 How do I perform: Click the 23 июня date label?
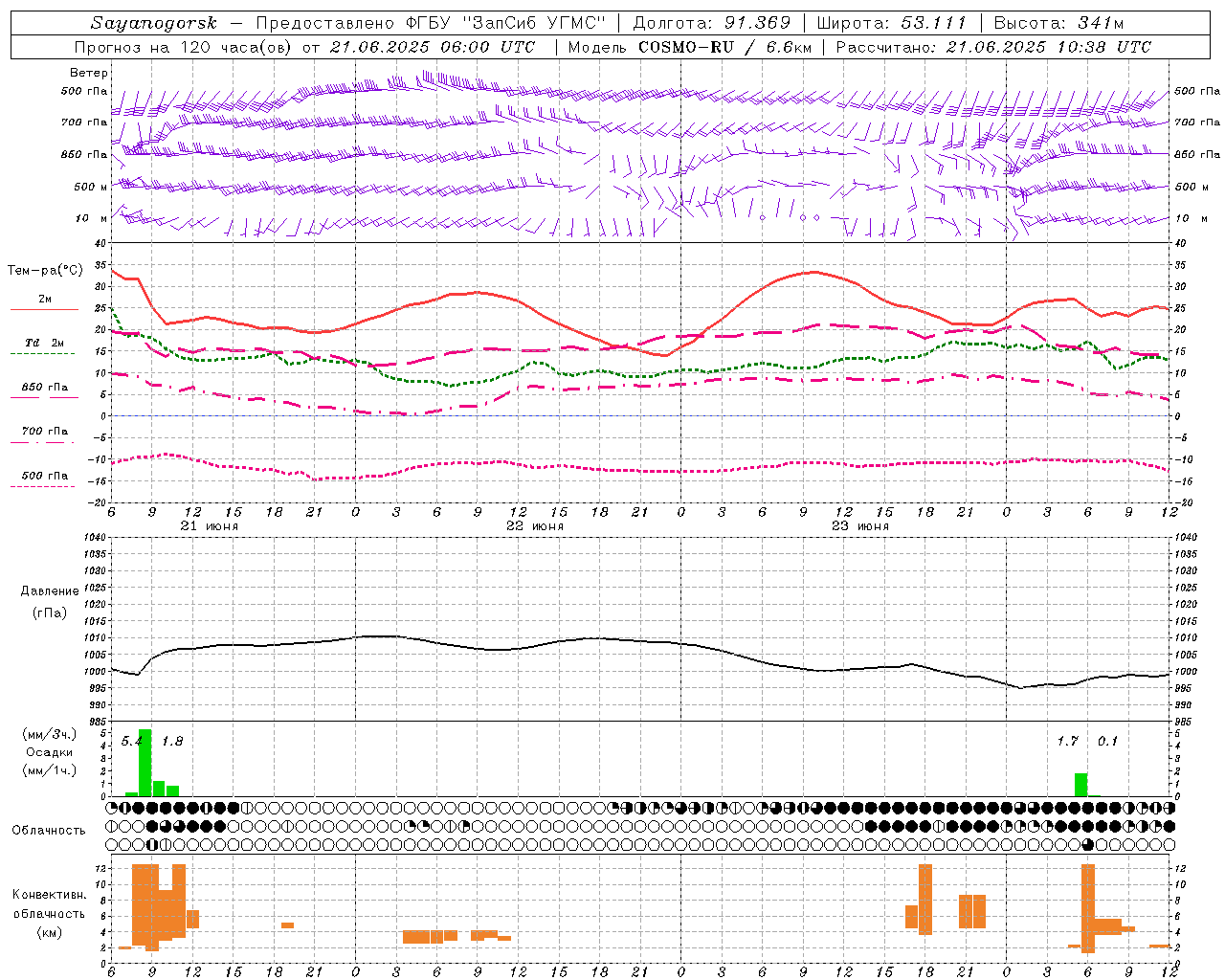click(859, 526)
